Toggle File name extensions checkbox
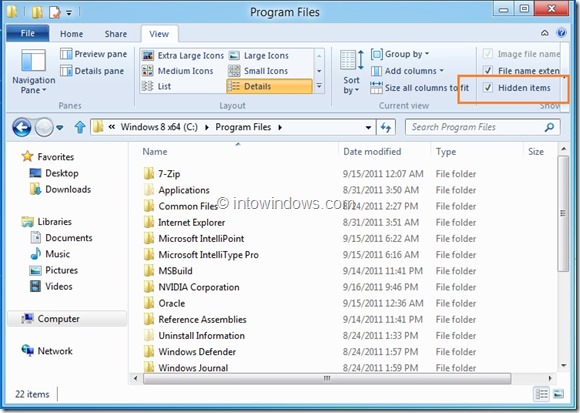This screenshot has height=413, width=580. click(488, 70)
